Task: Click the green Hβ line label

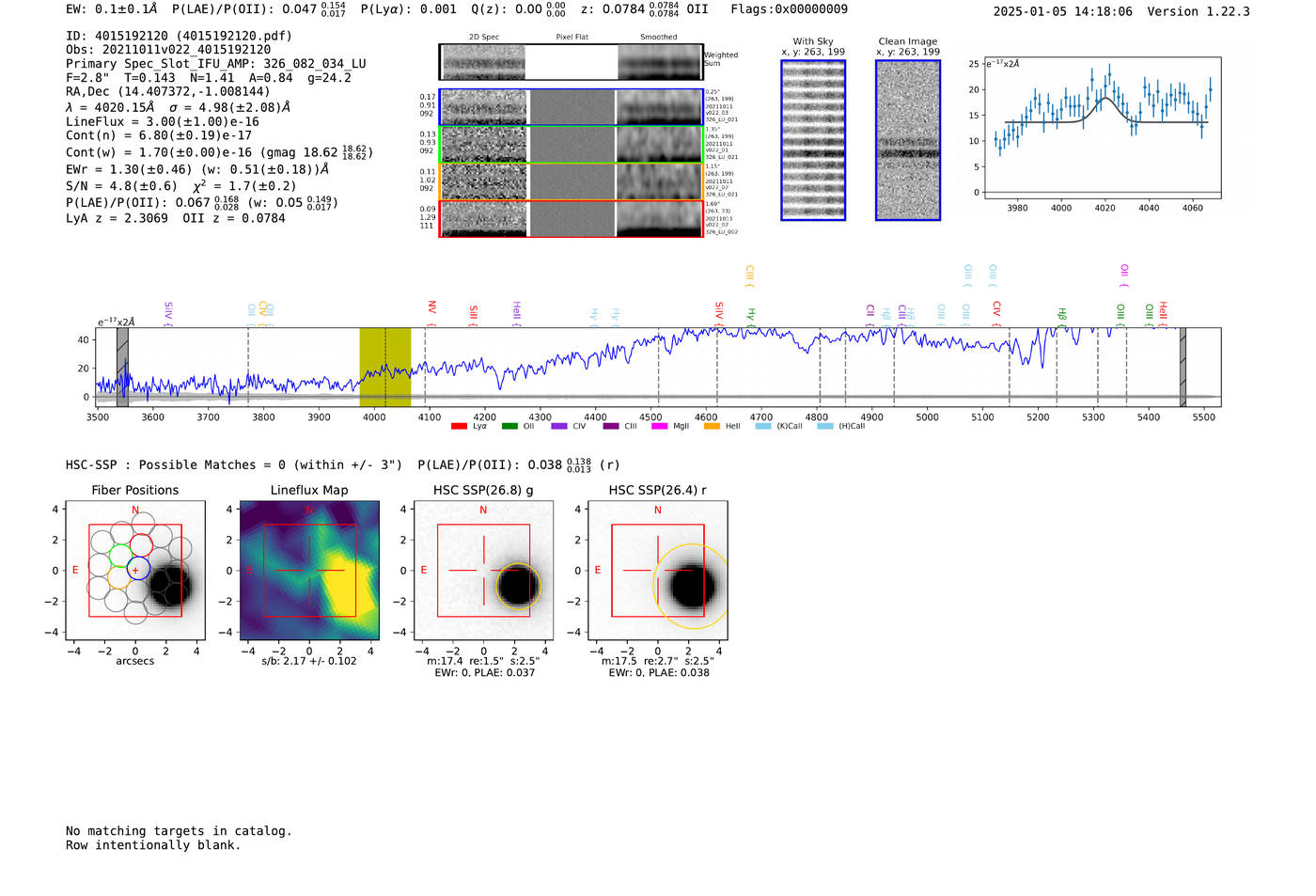Action: pyautogui.click(x=1061, y=314)
